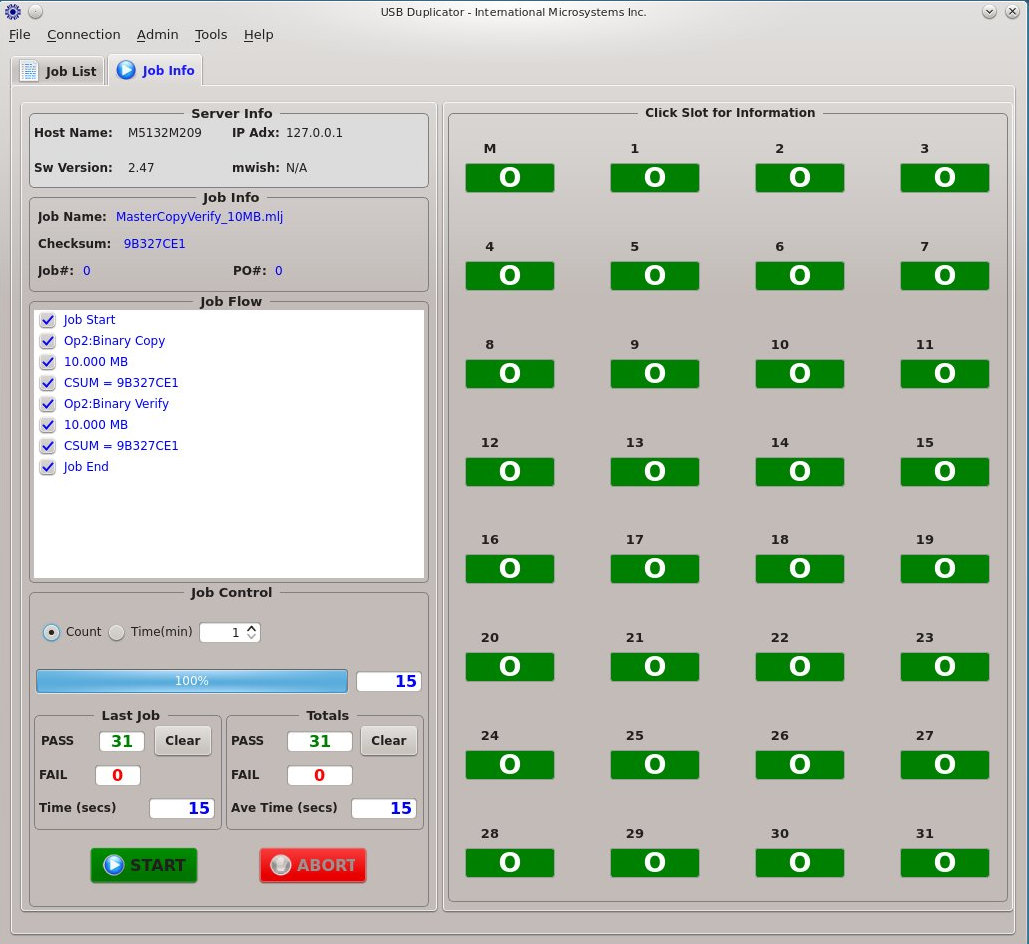This screenshot has width=1029, height=944.
Task: Click the elapsed time field beside progress bar
Action: coord(388,681)
